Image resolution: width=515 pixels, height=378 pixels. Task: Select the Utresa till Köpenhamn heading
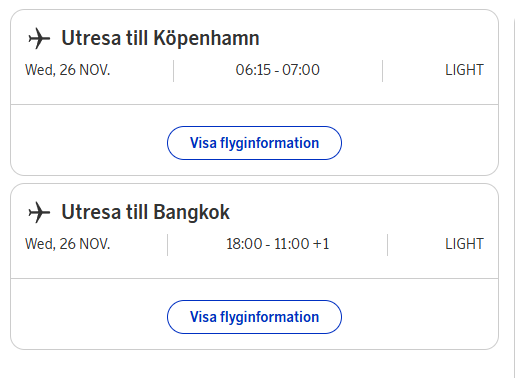point(160,38)
